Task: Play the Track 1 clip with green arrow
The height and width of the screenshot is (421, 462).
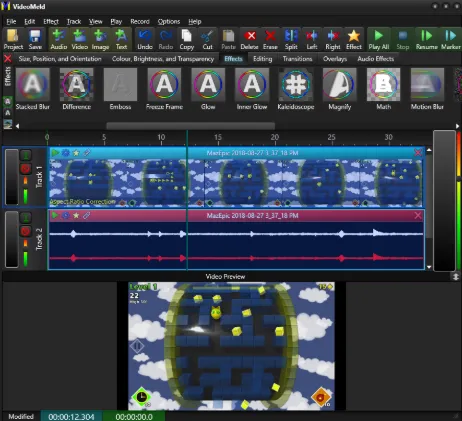Action: (x=55, y=153)
